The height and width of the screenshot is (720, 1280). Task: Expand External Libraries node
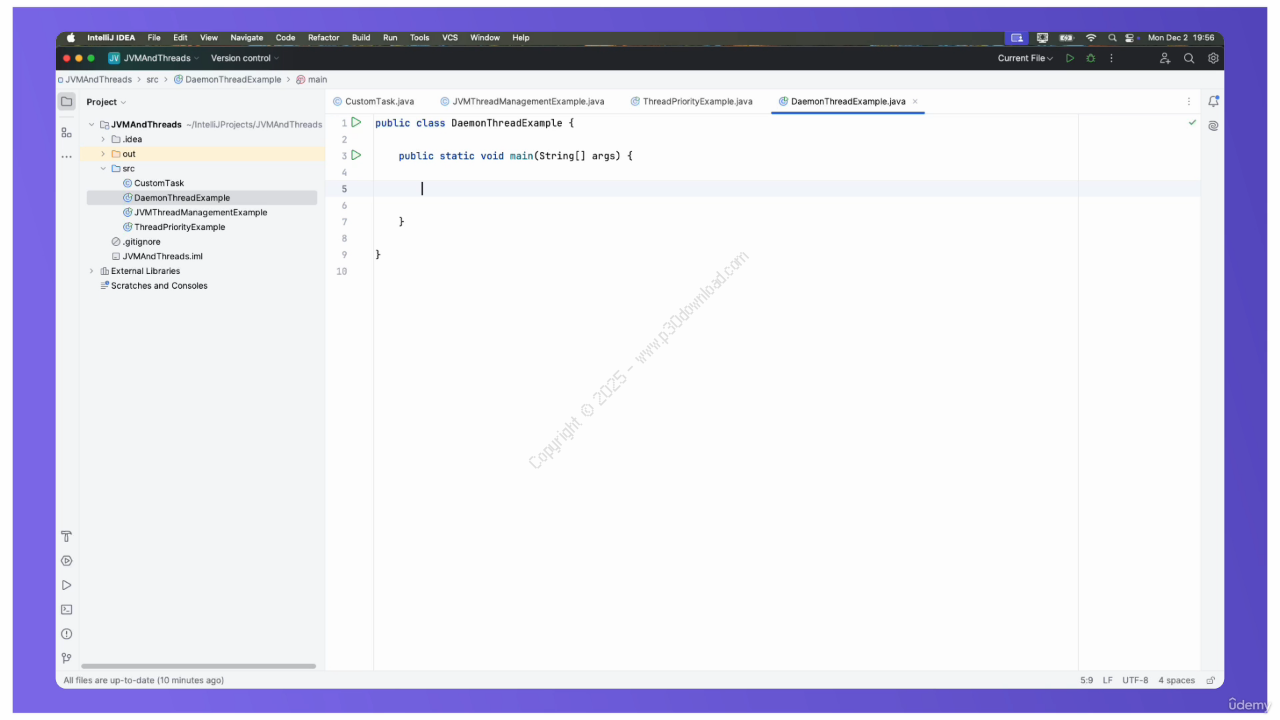92,271
